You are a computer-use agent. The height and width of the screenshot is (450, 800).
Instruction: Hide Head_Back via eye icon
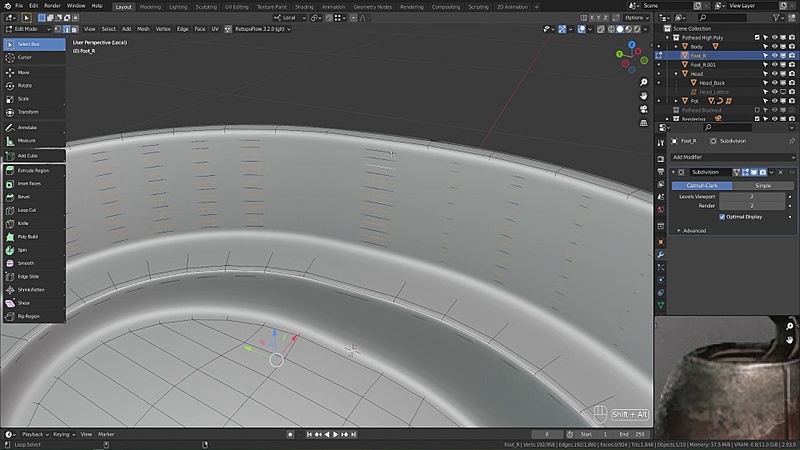(774, 83)
